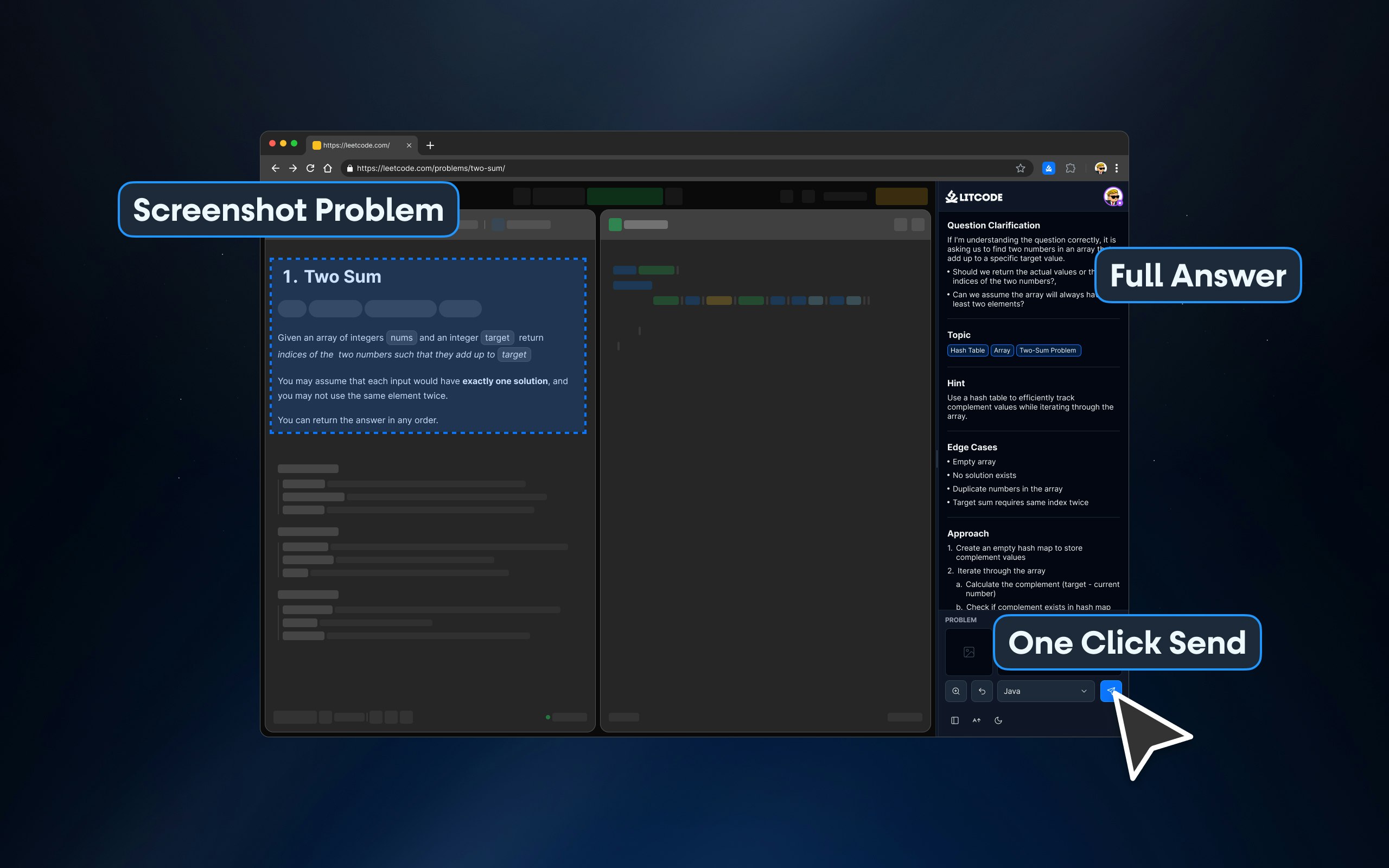Click the undo arrow button
Screen dimensions: 1389x868
982,691
